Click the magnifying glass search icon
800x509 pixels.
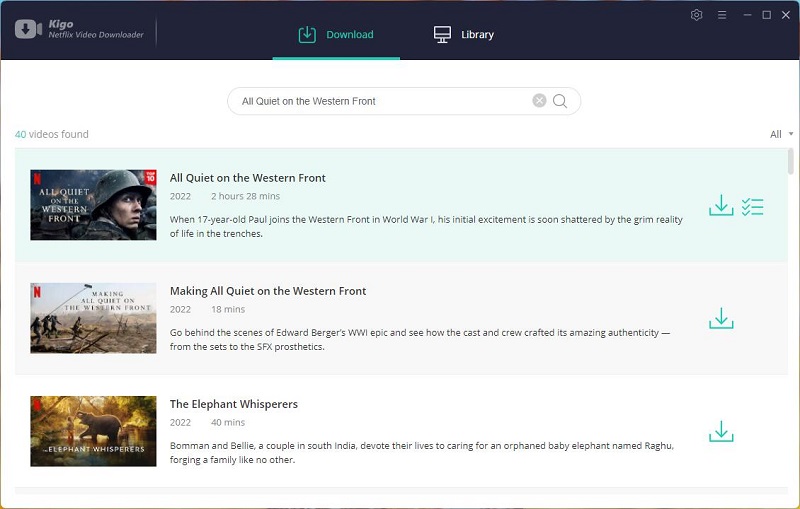(560, 101)
